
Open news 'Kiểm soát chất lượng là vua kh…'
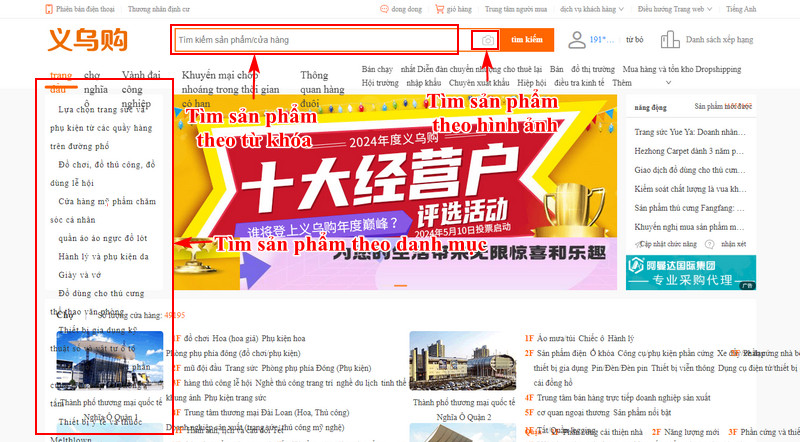(690, 189)
